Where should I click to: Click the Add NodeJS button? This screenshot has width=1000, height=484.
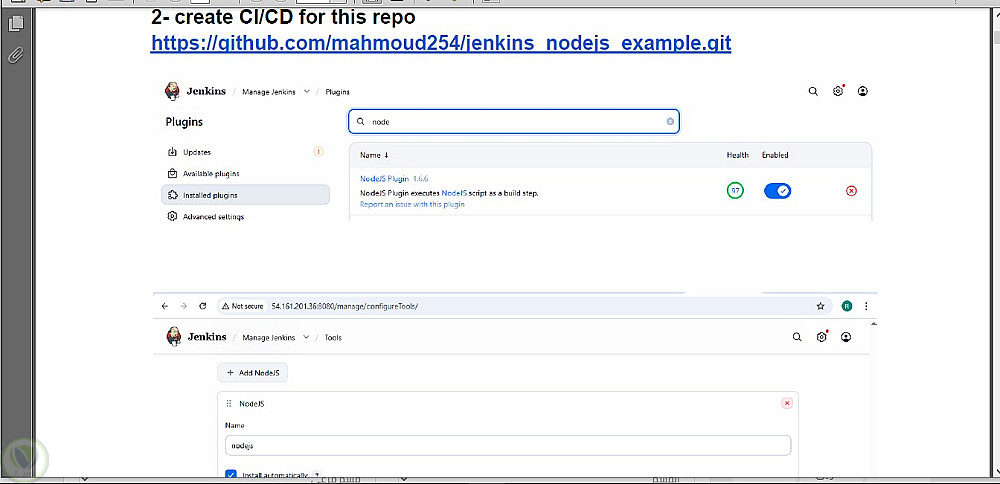[x=253, y=373]
